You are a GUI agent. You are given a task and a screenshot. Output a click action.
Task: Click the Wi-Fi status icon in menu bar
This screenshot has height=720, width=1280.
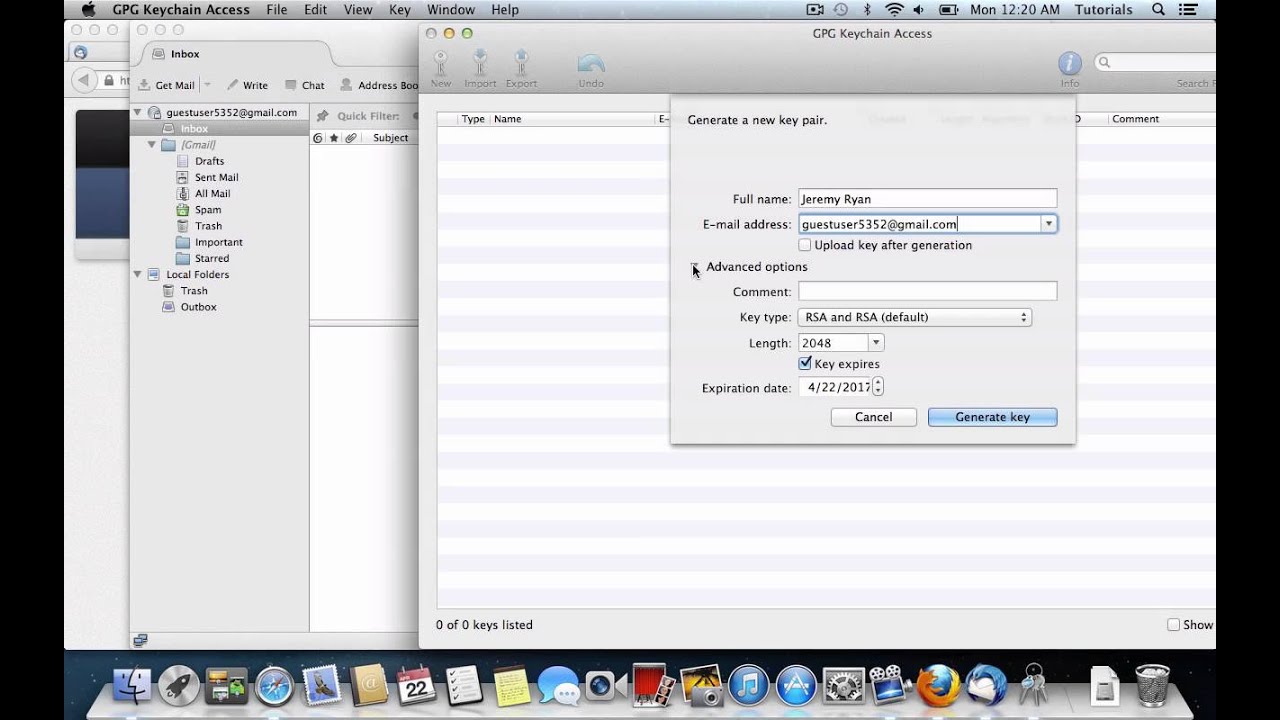pos(894,10)
